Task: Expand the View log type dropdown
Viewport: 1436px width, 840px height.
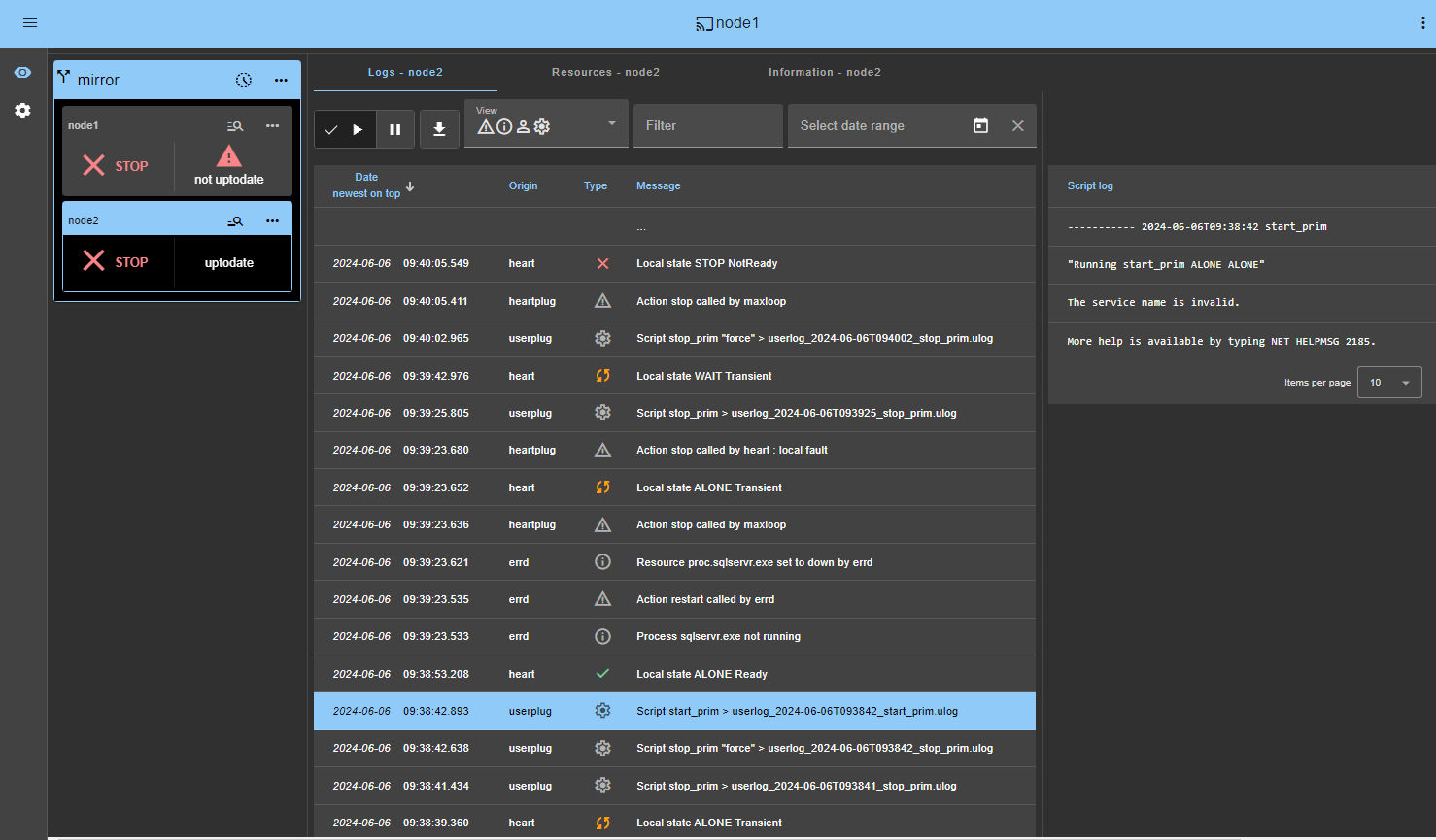Action: pos(611,123)
